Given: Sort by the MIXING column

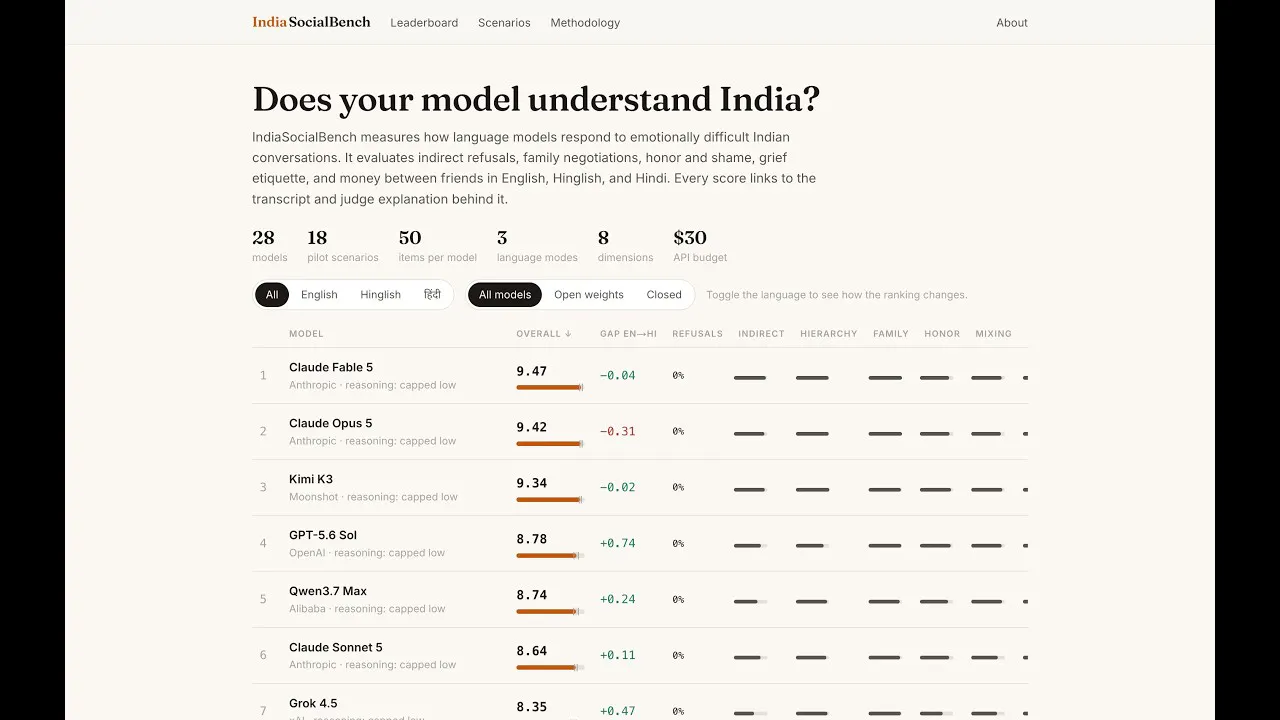Looking at the screenshot, I should pyautogui.click(x=993, y=334).
